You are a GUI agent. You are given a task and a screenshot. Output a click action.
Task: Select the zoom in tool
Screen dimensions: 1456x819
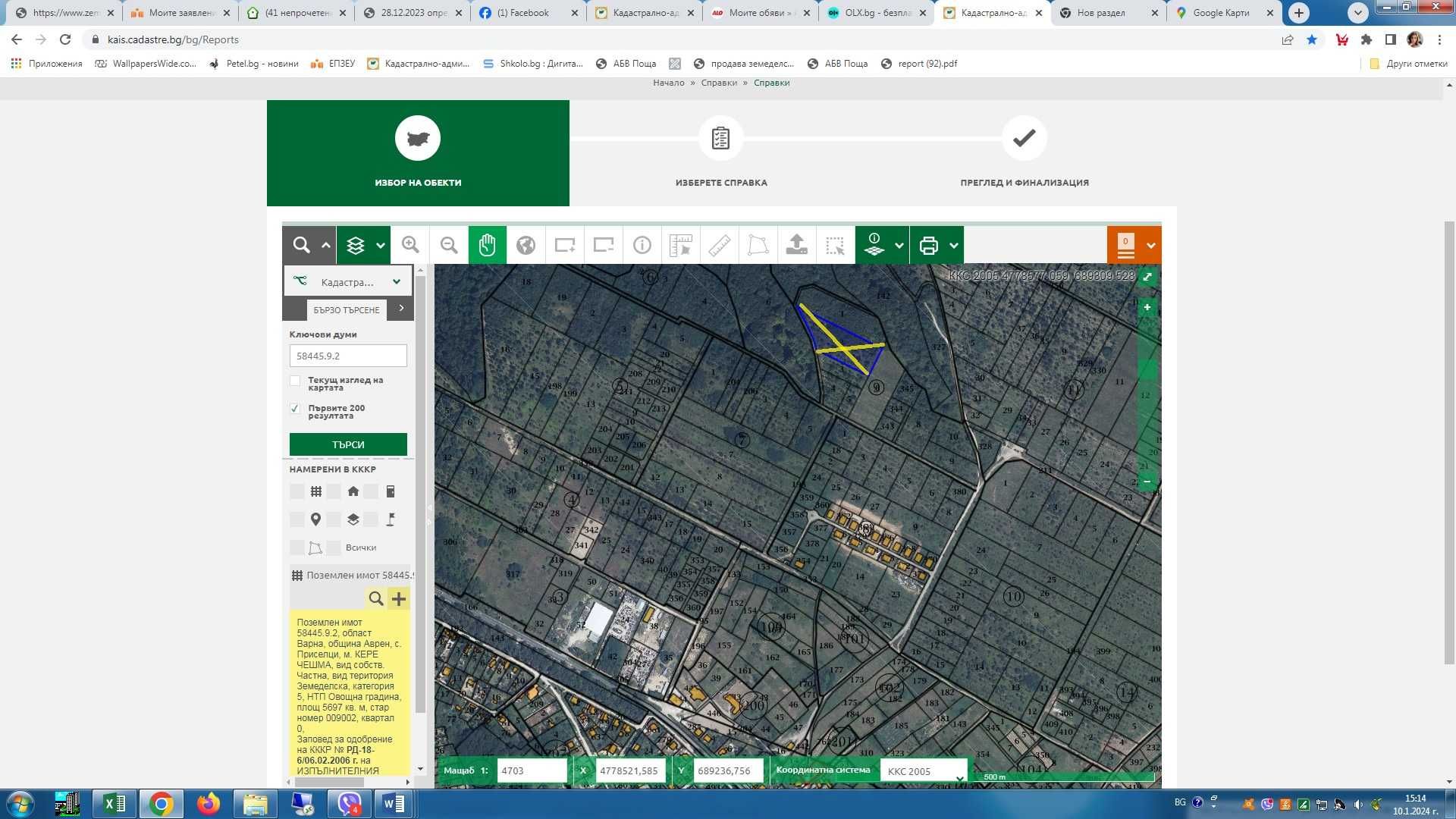(x=410, y=245)
